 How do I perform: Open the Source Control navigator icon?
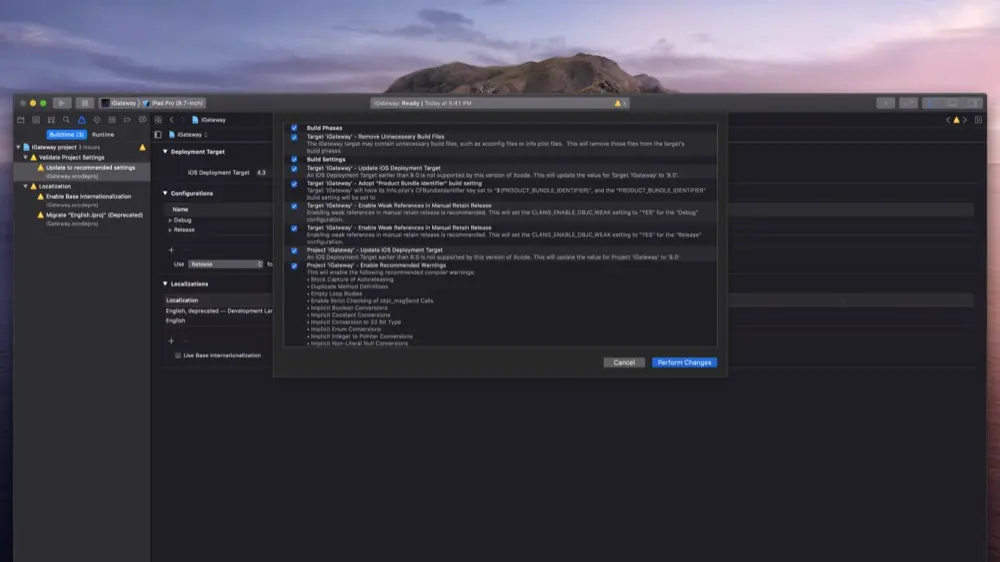36,120
